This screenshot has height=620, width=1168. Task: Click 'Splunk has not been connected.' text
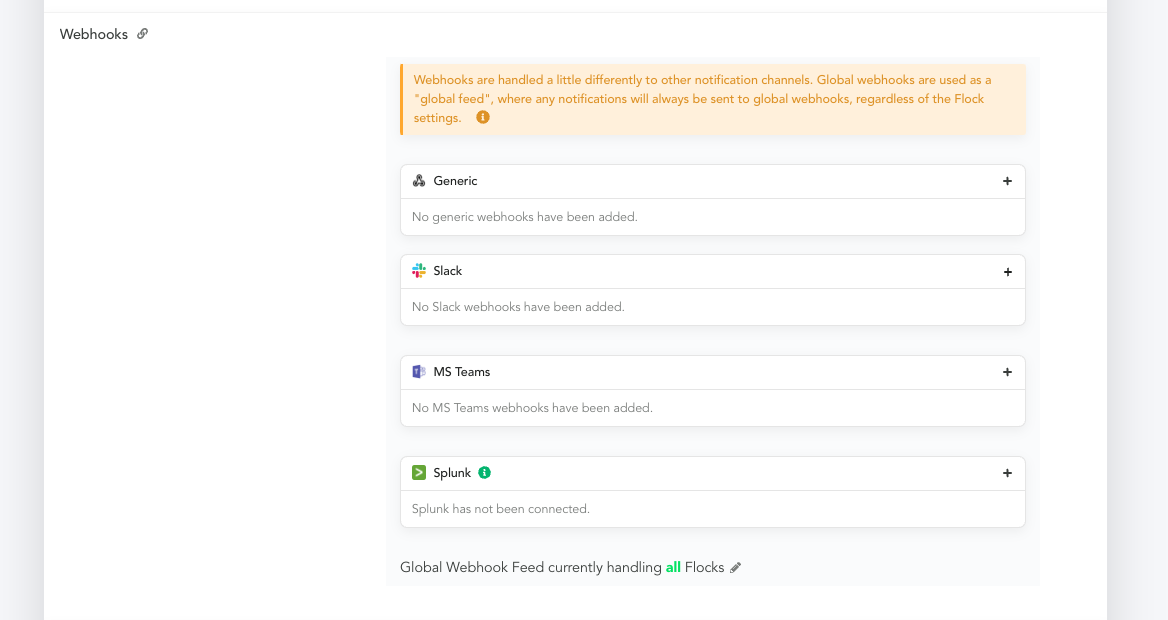pos(501,509)
